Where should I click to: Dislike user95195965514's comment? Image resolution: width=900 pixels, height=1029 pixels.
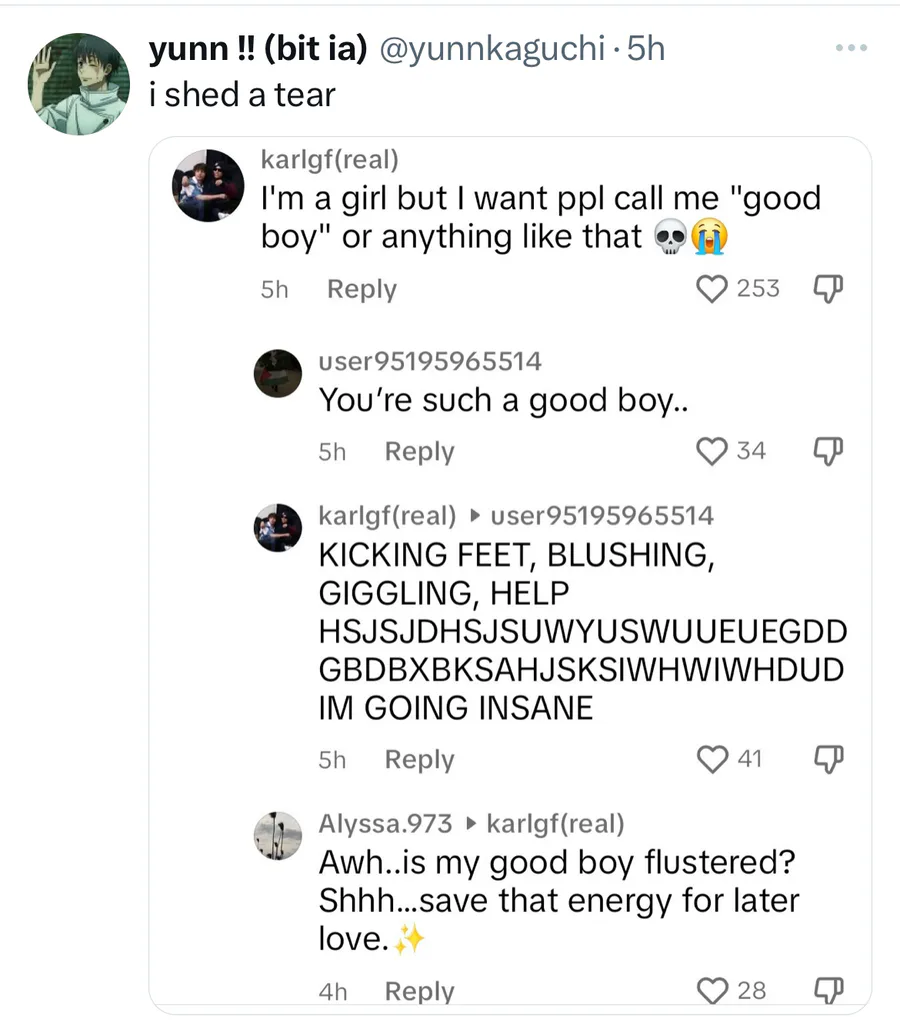click(826, 452)
